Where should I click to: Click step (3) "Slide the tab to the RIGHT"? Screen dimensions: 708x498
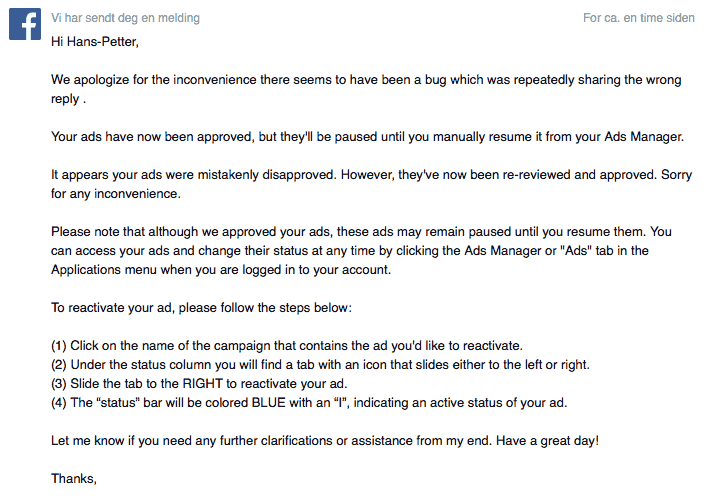tap(214, 383)
